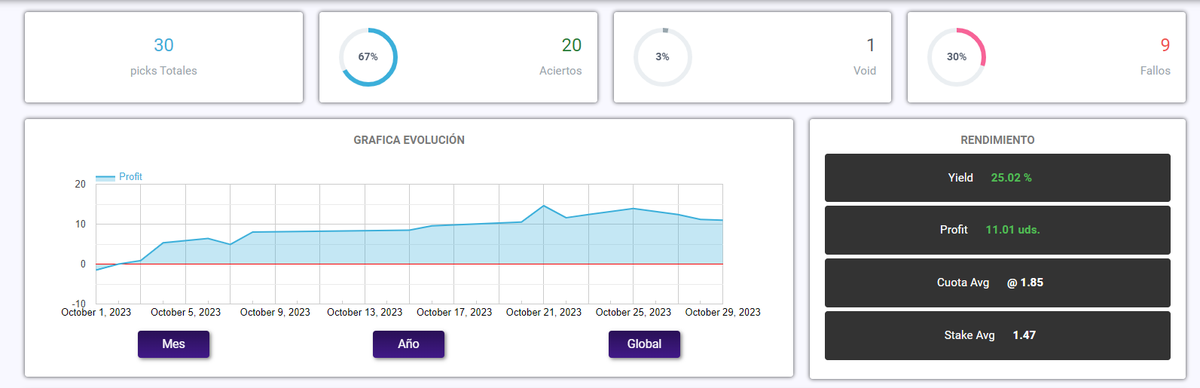This screenshot has width=1200, height=388.
Task: Click the Void label
Action: pyautogui.click(x=865, y=71)
